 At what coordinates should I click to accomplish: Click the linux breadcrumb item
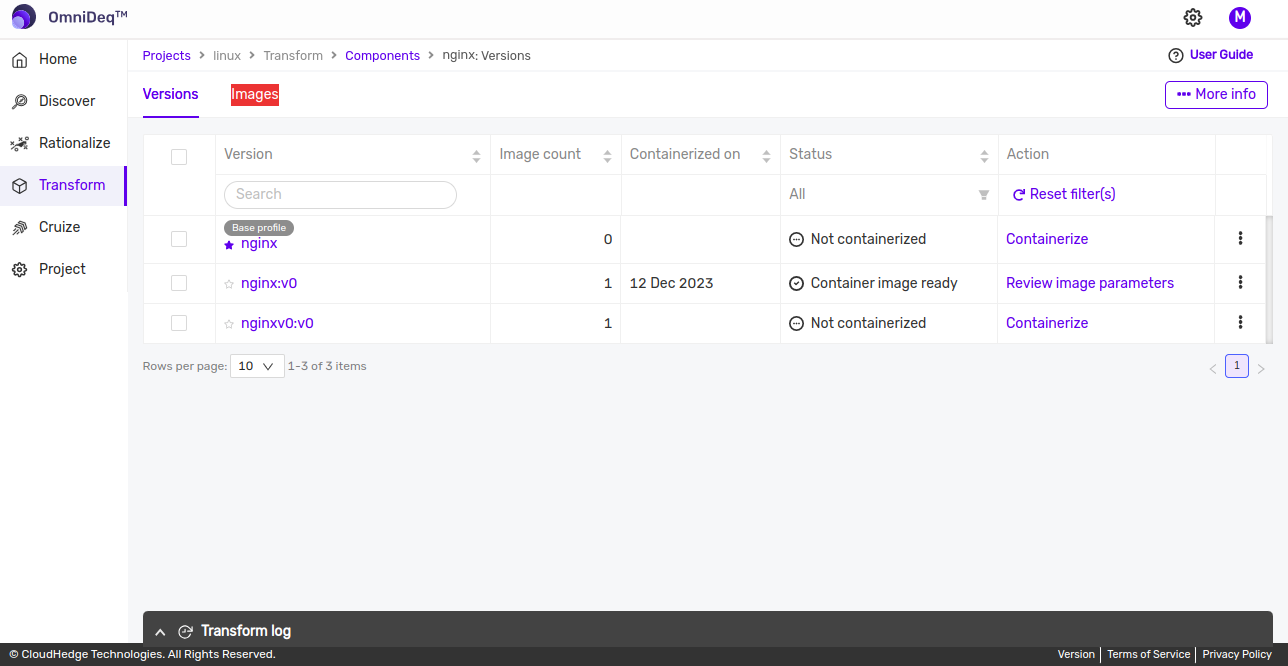click(x=227, y=56)
